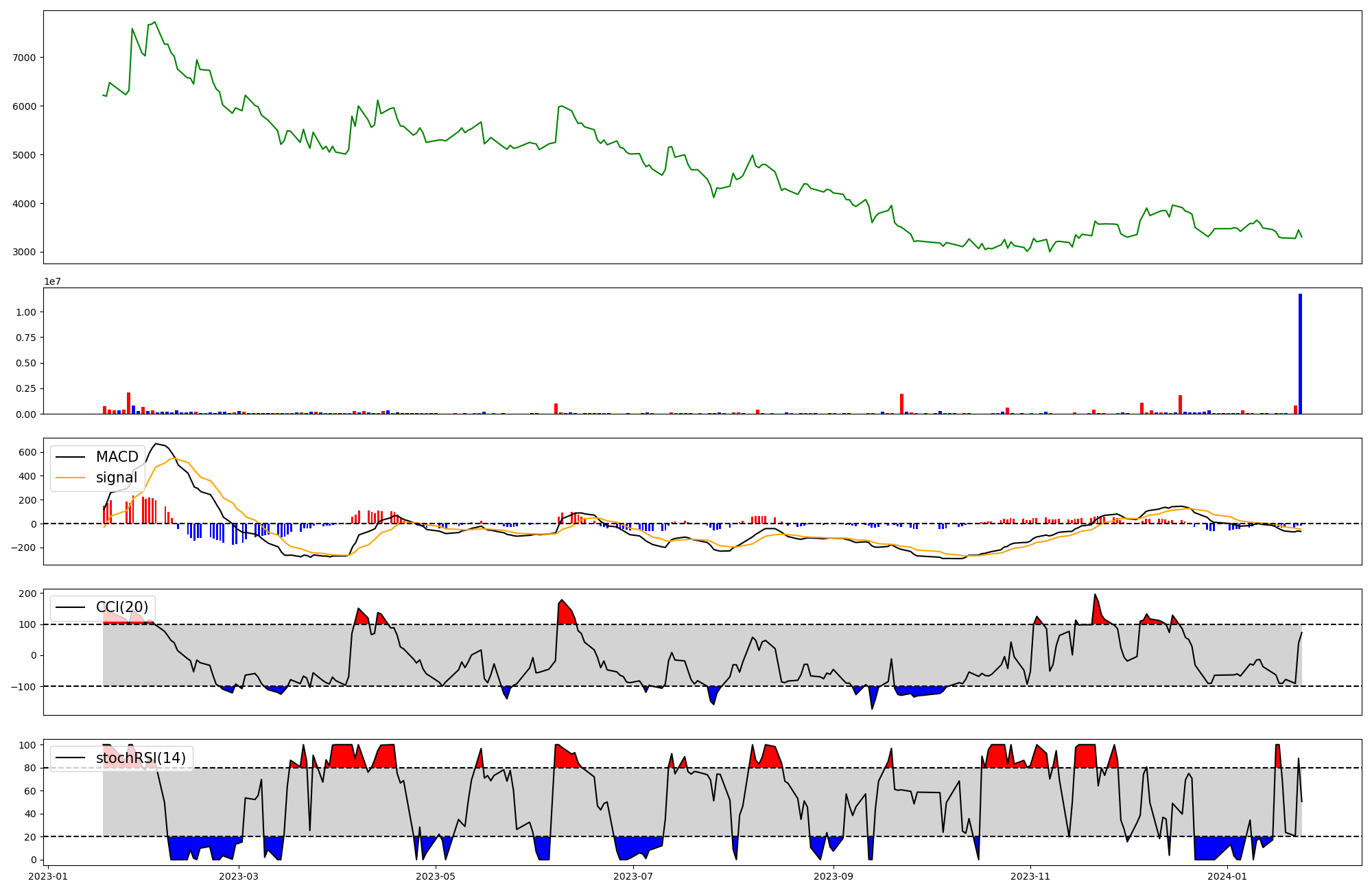Image resolution: width=1372 pixels, height=892 pixels.
Task: Click the CCI(20) legend label
Action: coord(121,607)
